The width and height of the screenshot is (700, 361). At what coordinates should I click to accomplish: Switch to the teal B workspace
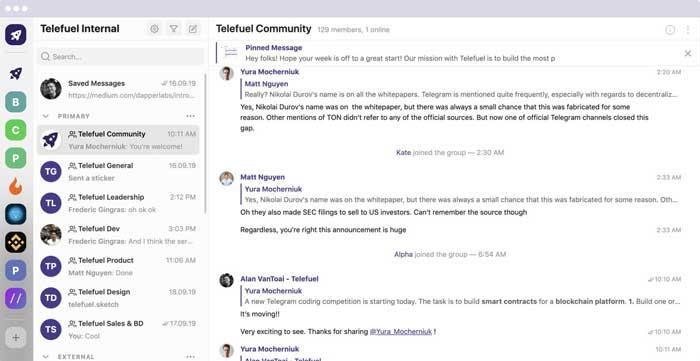point(16,102)
